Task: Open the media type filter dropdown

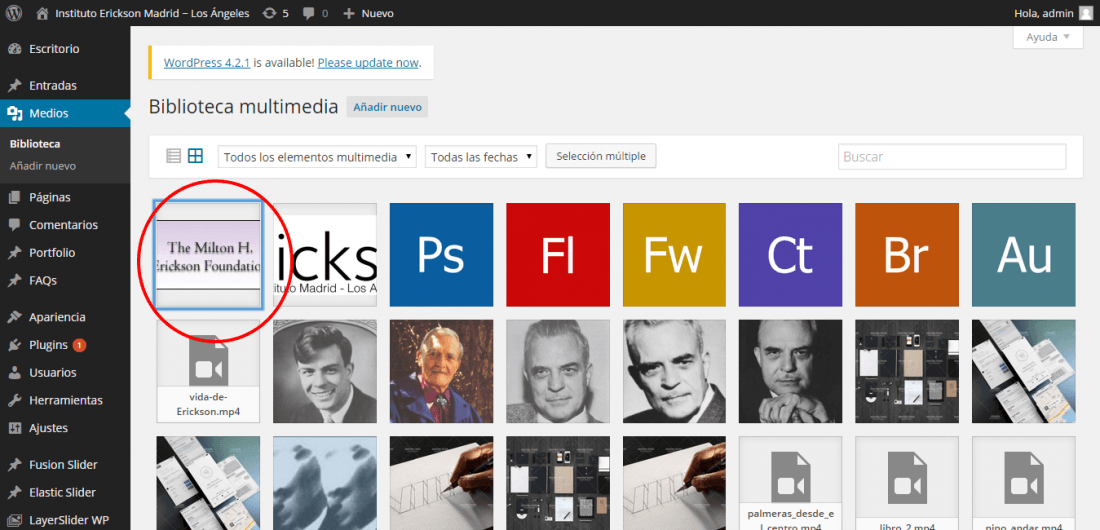Action: pos(318,157)
